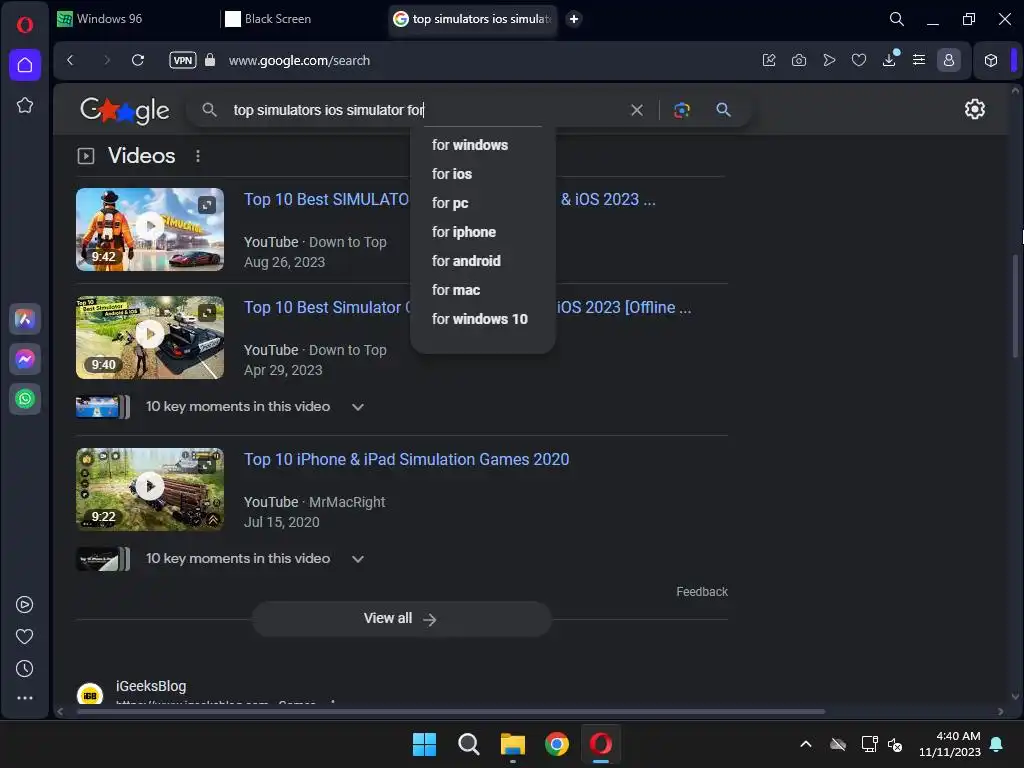The width and height of the screenshot is (1024, 768).
Task: Click the Feedback link
Action: click(x=701, y=592)
